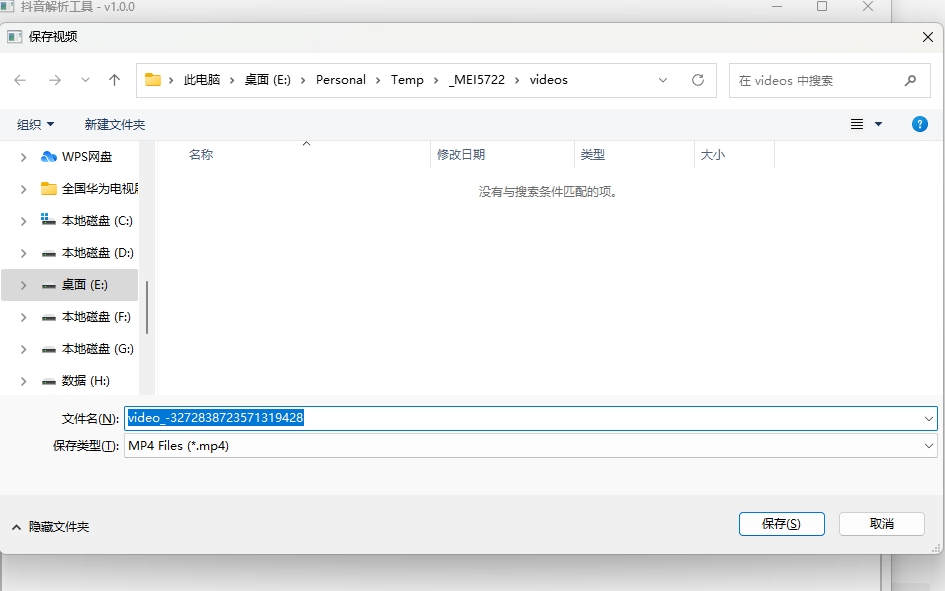Open the 组织 menu
The width and height of the screenshot is (945, 591).
pos(36,124)
